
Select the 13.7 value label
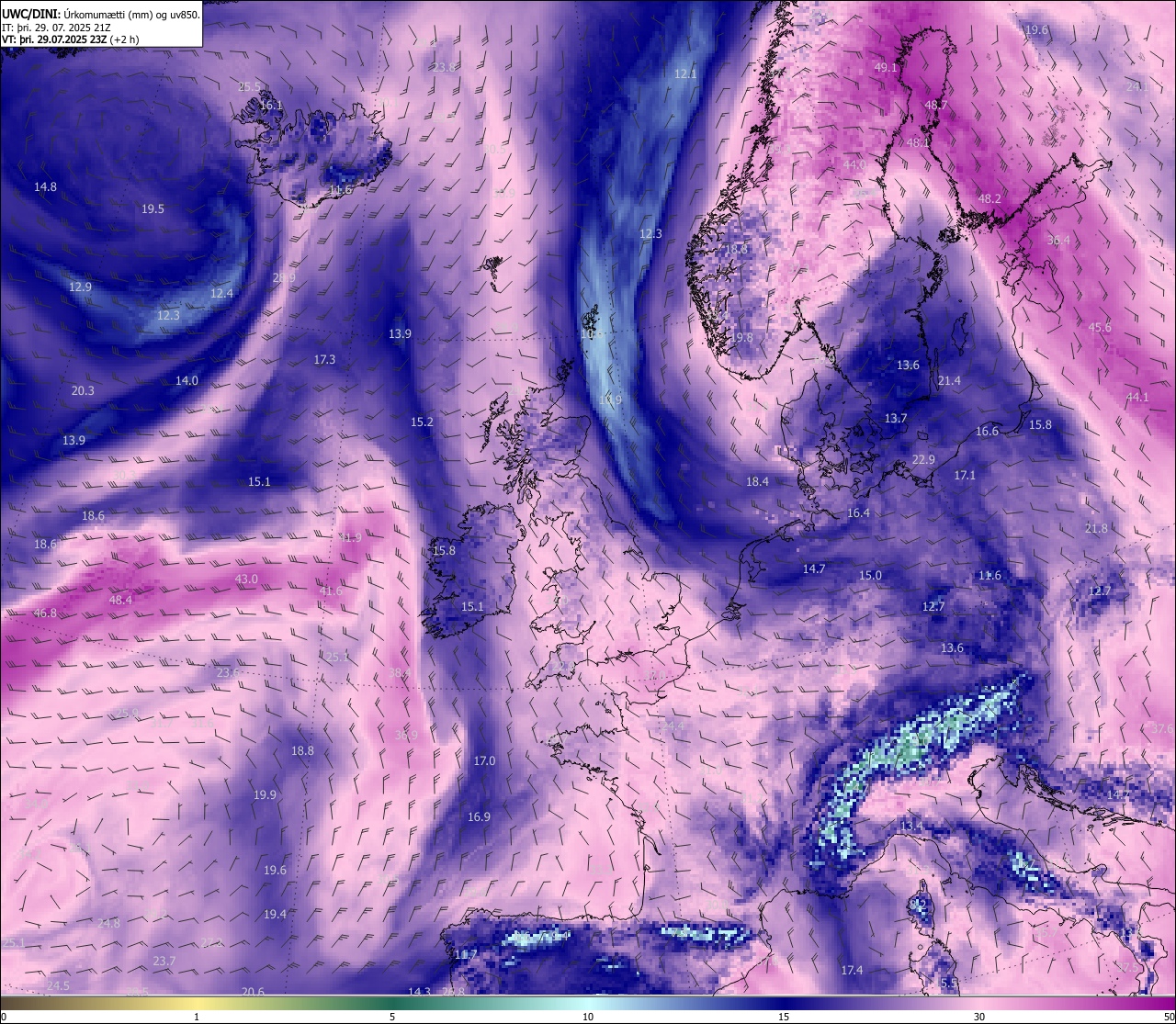[896, 418]
